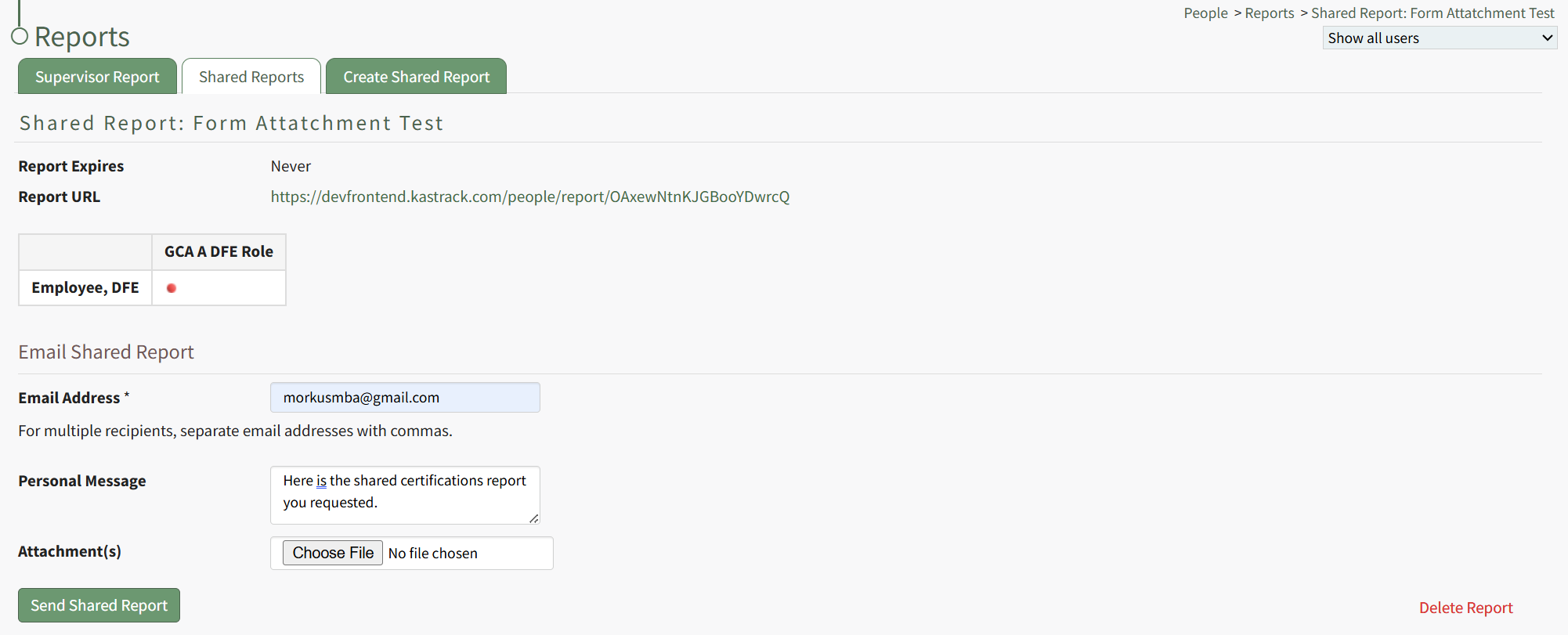1568x635 pixels.
Task: Click the Reports breadcrumb link
Action: (x=1269, y=13)
